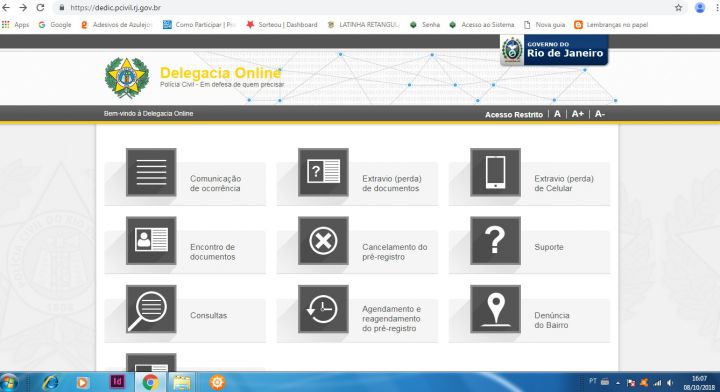Open the Senha bookmark
Image resolution: width=720 pixels, height=392 pixels.
tap(425, 25)
